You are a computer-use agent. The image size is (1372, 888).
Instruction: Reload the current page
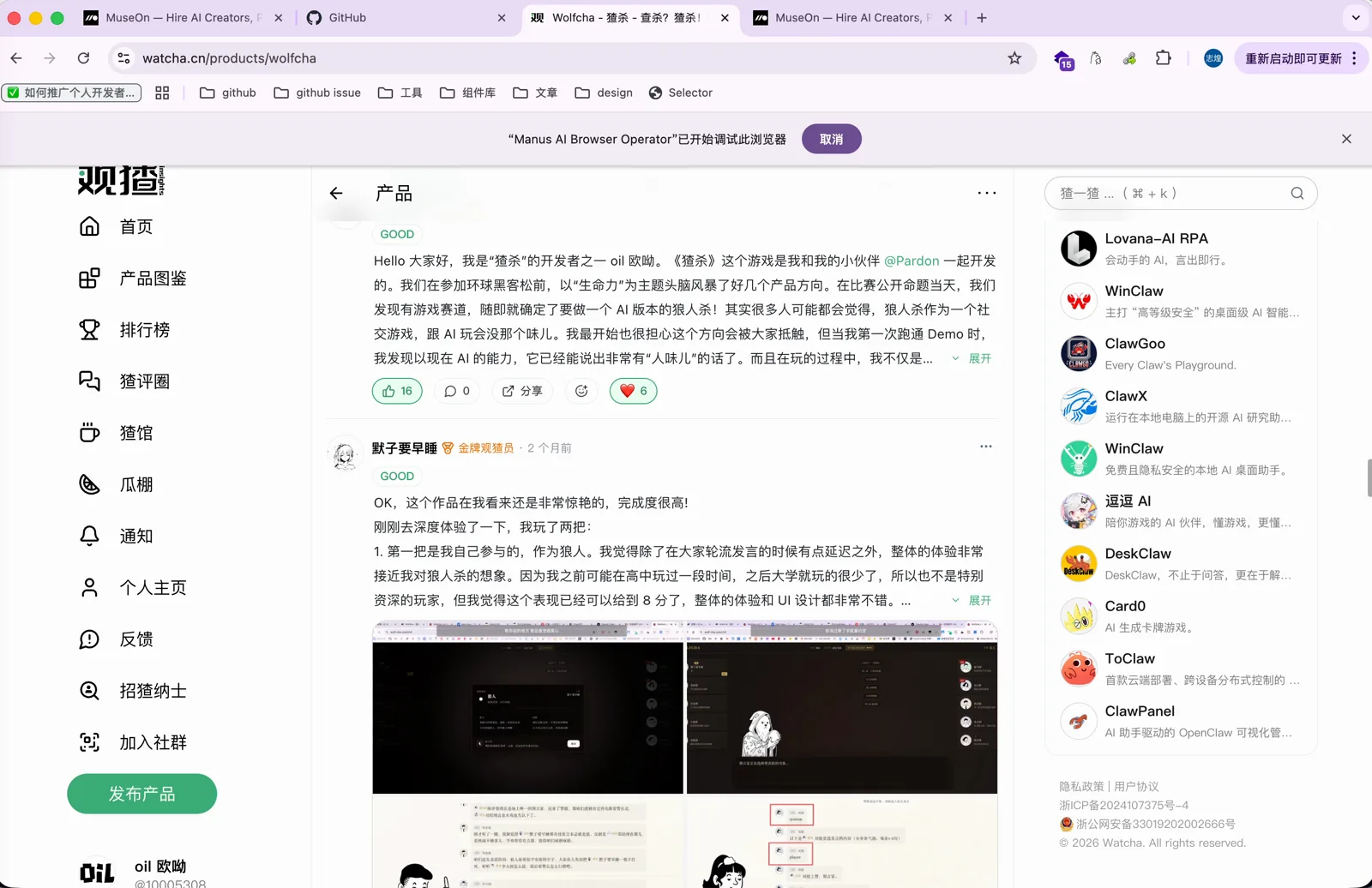[x=83, y=58]
